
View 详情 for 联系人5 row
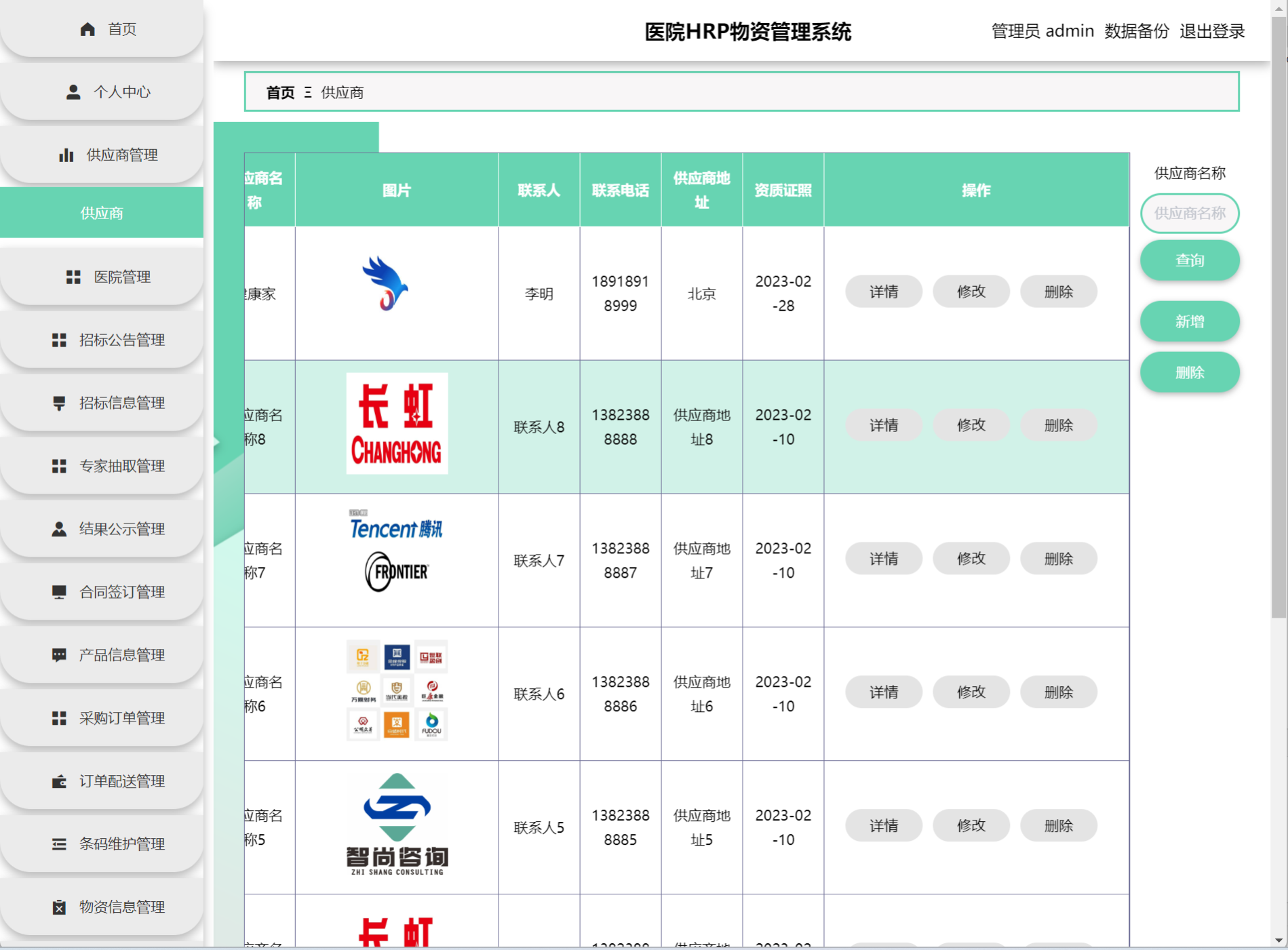coord(884,826)
